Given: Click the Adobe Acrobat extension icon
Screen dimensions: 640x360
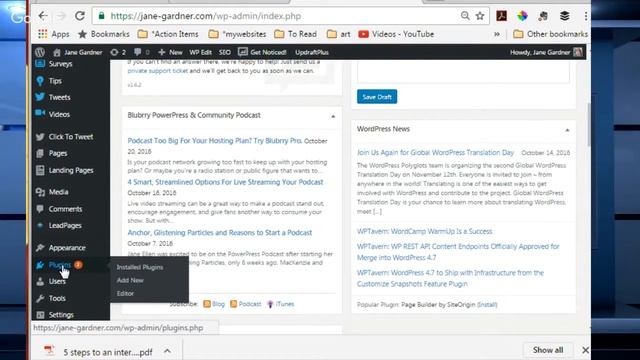Looking at the screenshot, I should click(501, 16).
